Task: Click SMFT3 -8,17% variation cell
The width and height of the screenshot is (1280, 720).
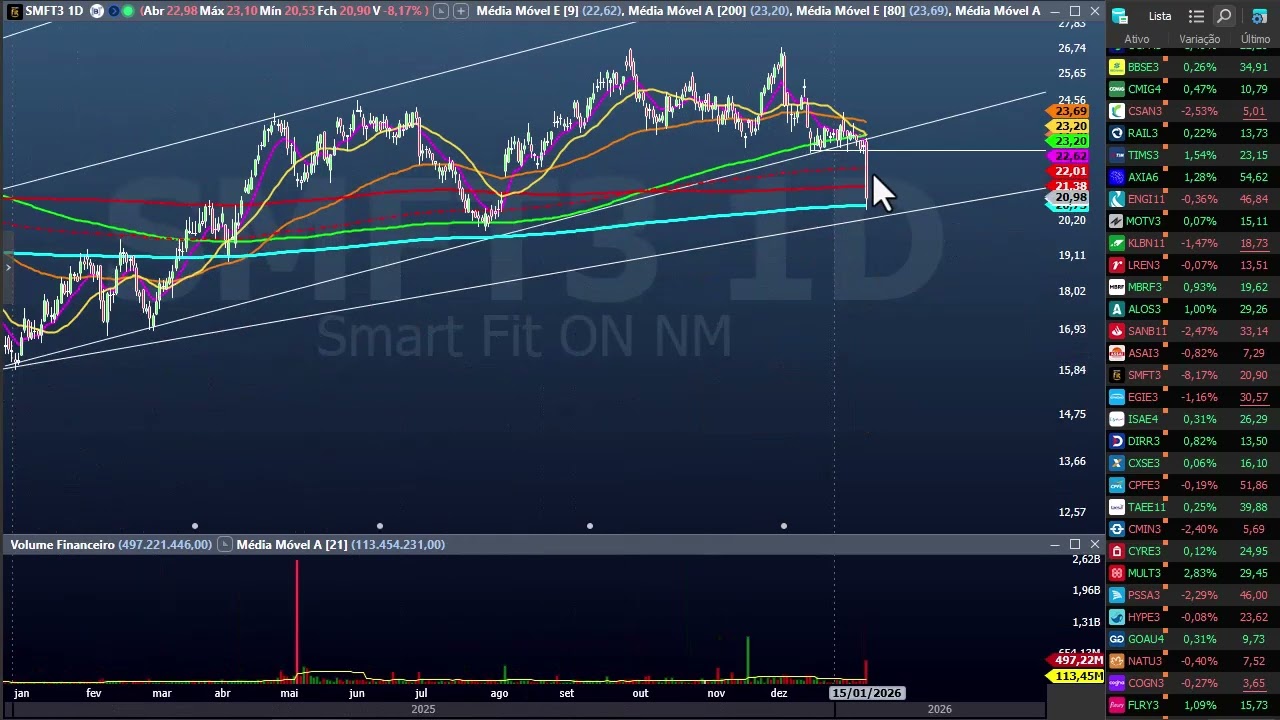Action: (1200, 375)
